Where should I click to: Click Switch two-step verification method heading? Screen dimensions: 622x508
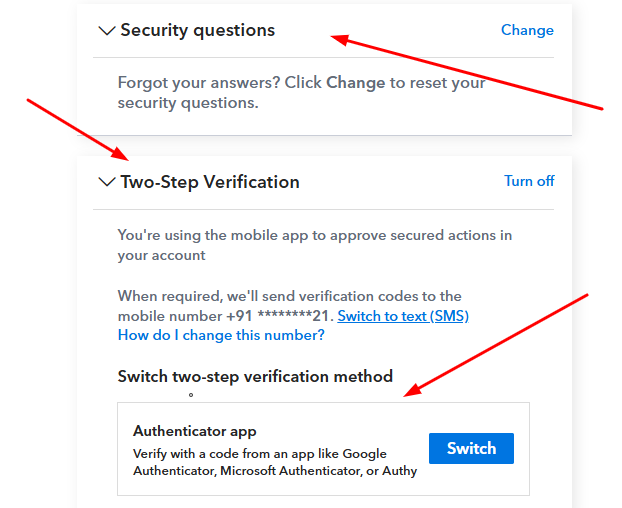pyautogui.click(x=255, y=376)
